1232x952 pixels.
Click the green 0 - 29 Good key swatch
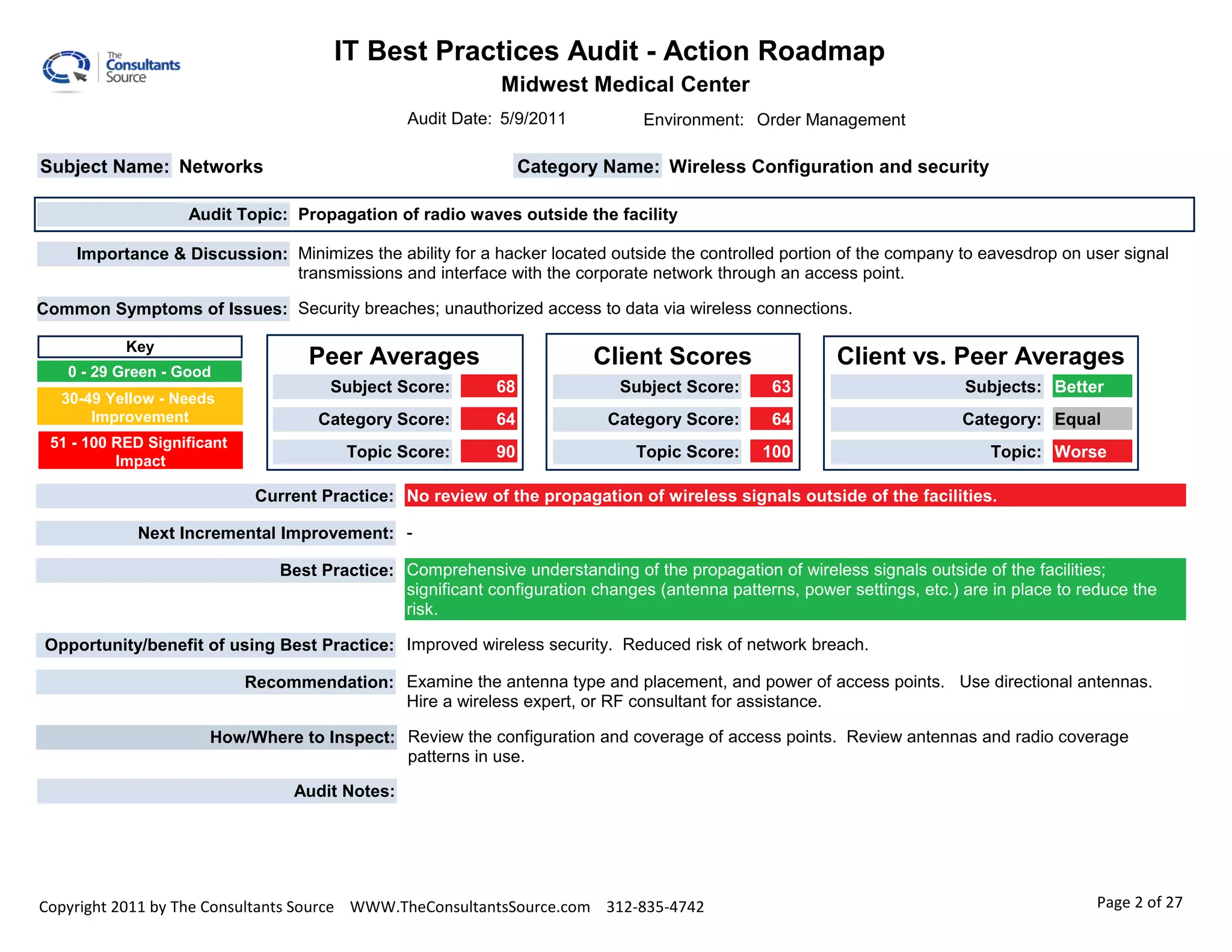coord(140,372)
